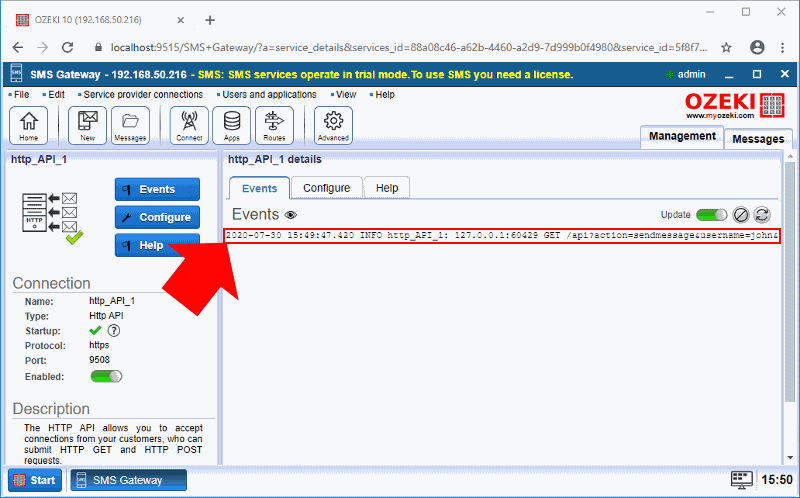Click the Start button in taskbar
This screenshot has width=800, height=498.
[35, 480]
